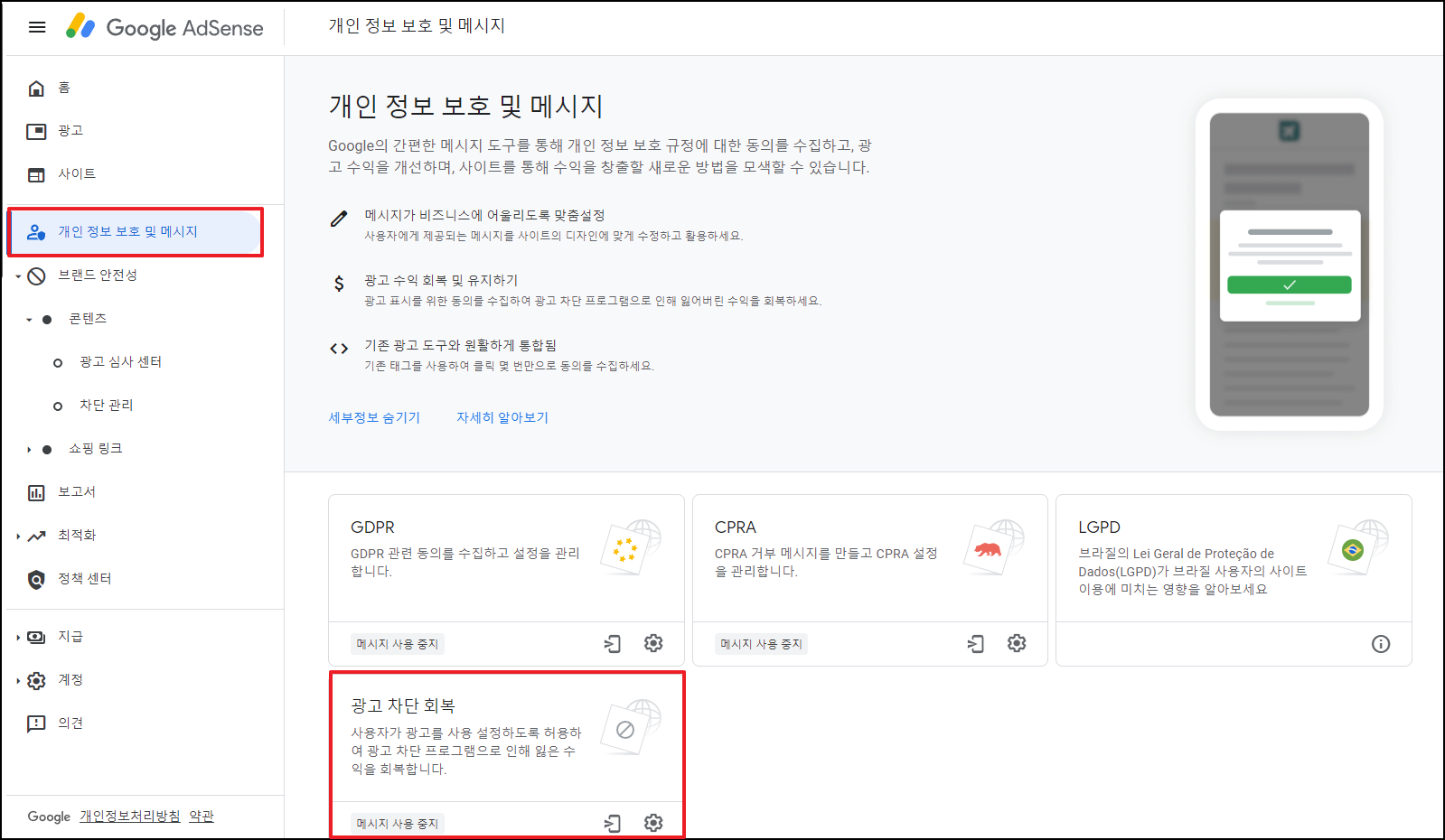1445x840 pixels.
Task: Click the LGPD info icon
Action: (1381, 644)
